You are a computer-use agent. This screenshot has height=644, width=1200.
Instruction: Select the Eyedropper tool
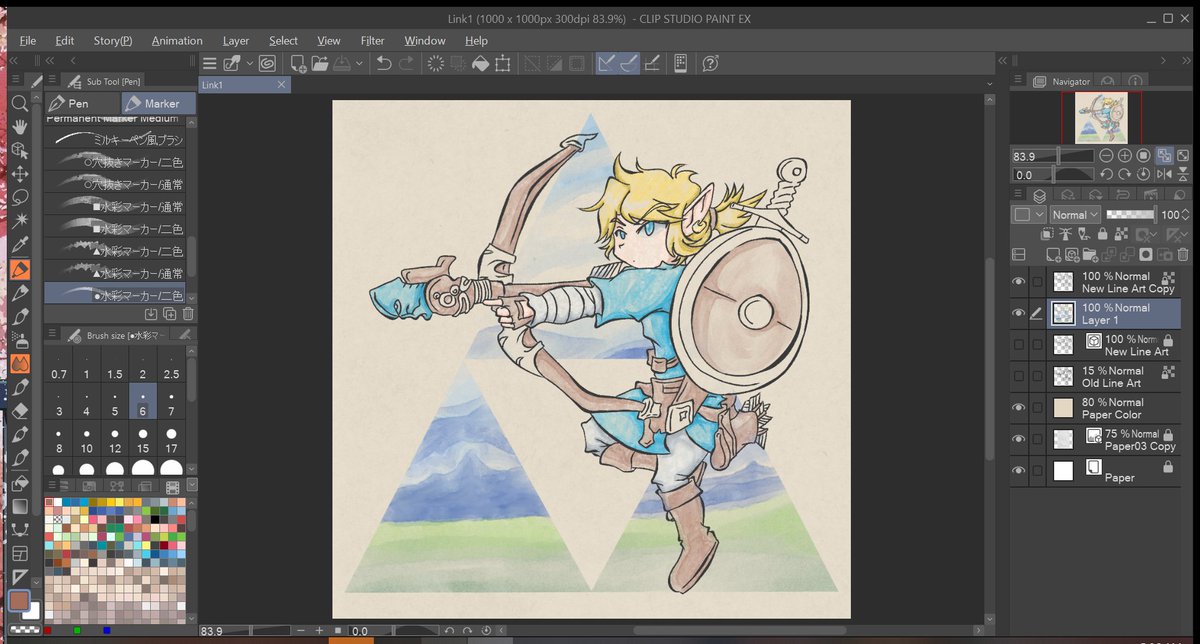click(19, 245)
